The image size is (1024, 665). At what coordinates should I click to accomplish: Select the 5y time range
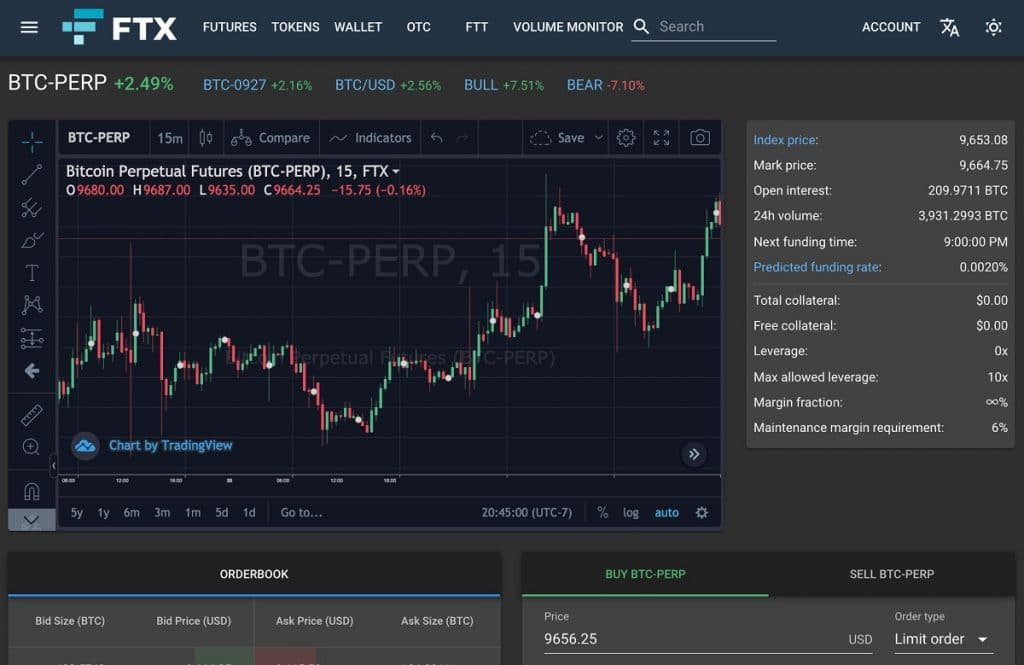(x=76, y=513)
